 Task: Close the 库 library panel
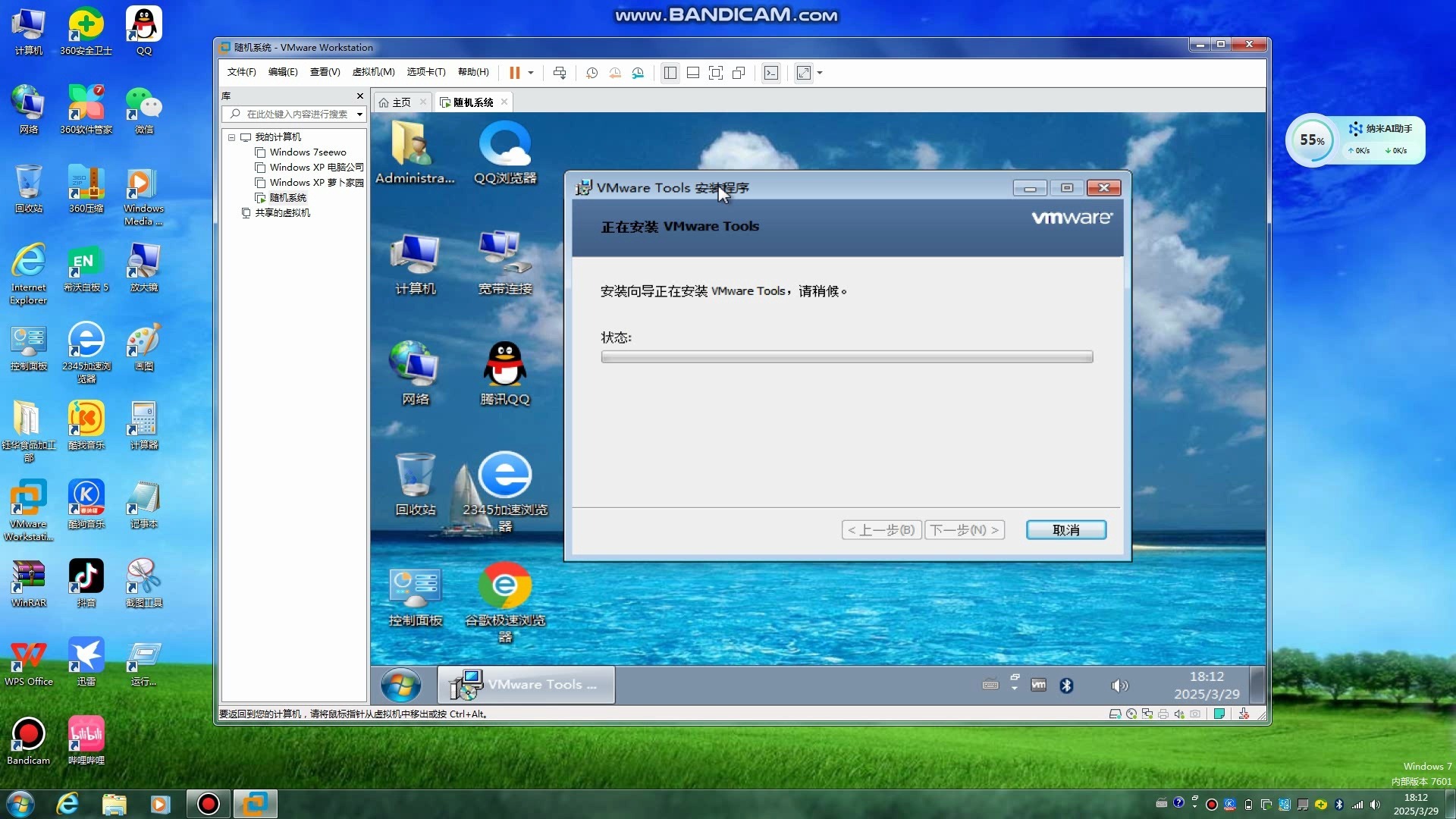pos(360,96)
